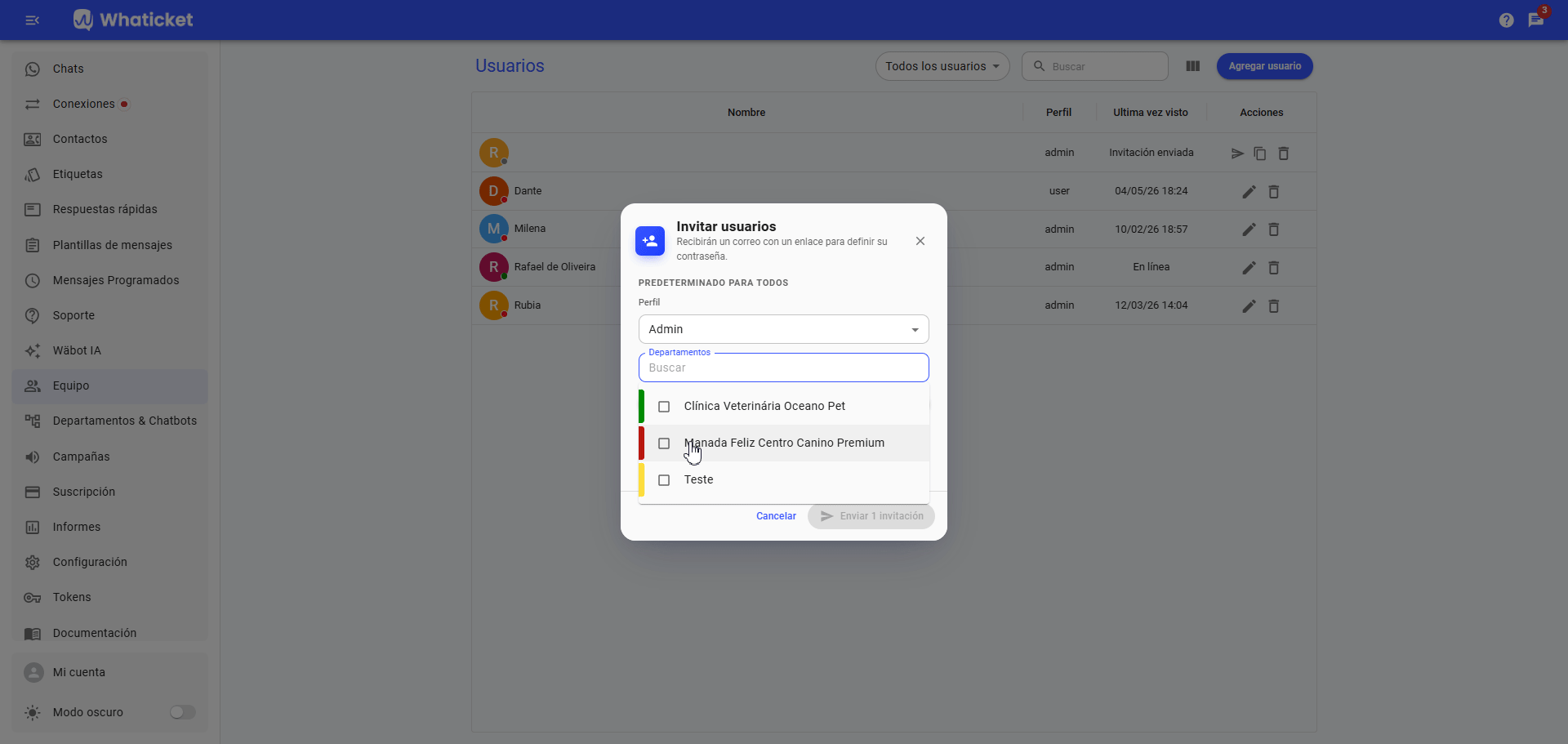Edit Rafael de Oliveira pencil icon

(1249, 268)
